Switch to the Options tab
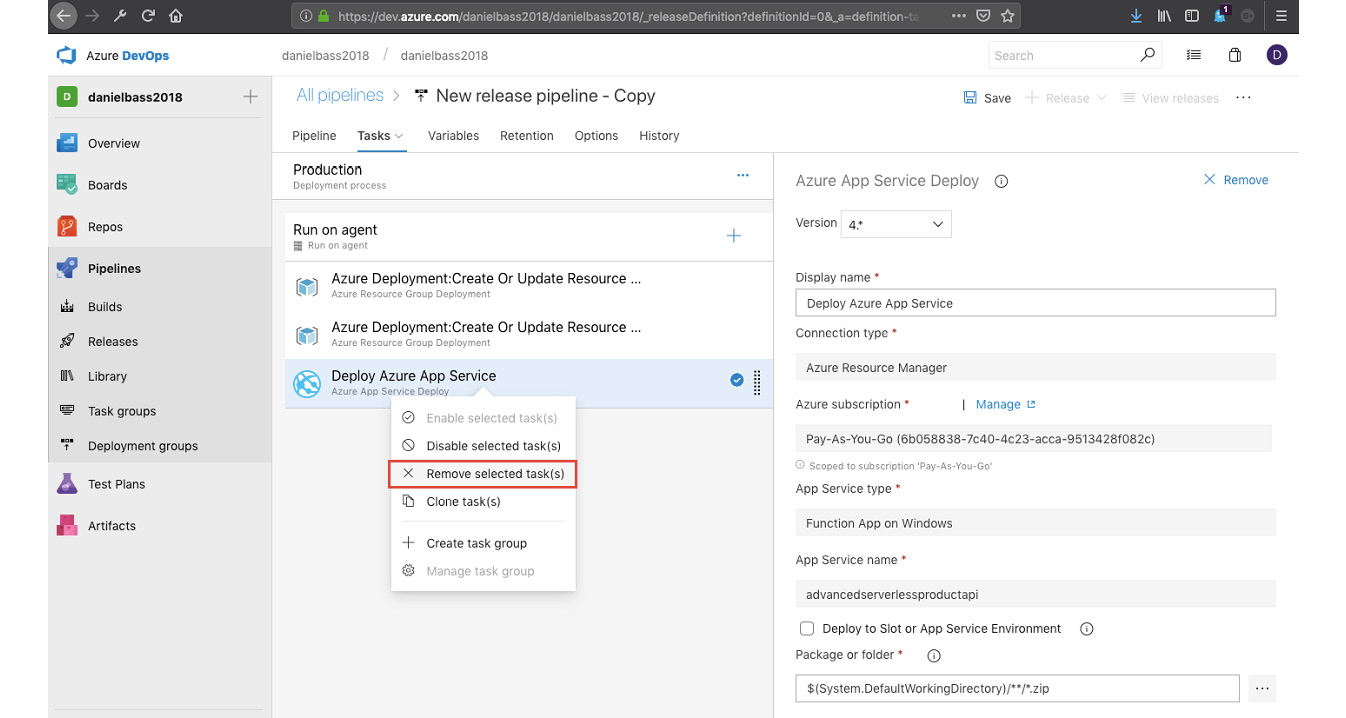The width and height of the screenshot is (1346, 718). pos(596,136)
